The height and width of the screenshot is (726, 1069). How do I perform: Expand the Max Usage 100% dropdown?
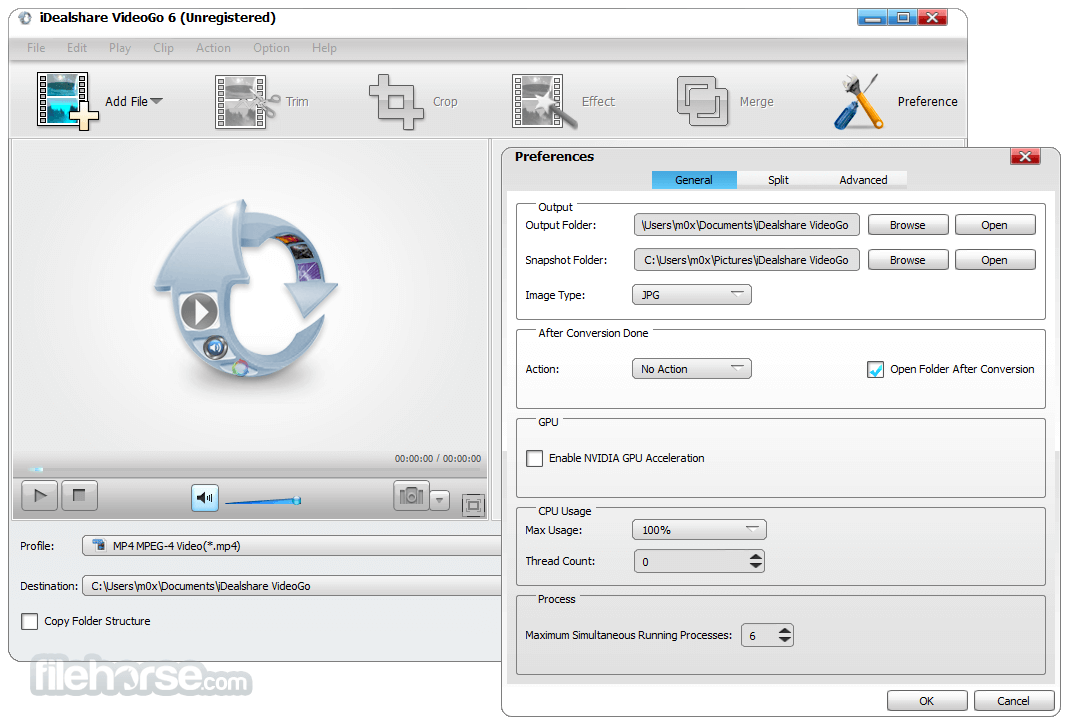click(699, 530)
